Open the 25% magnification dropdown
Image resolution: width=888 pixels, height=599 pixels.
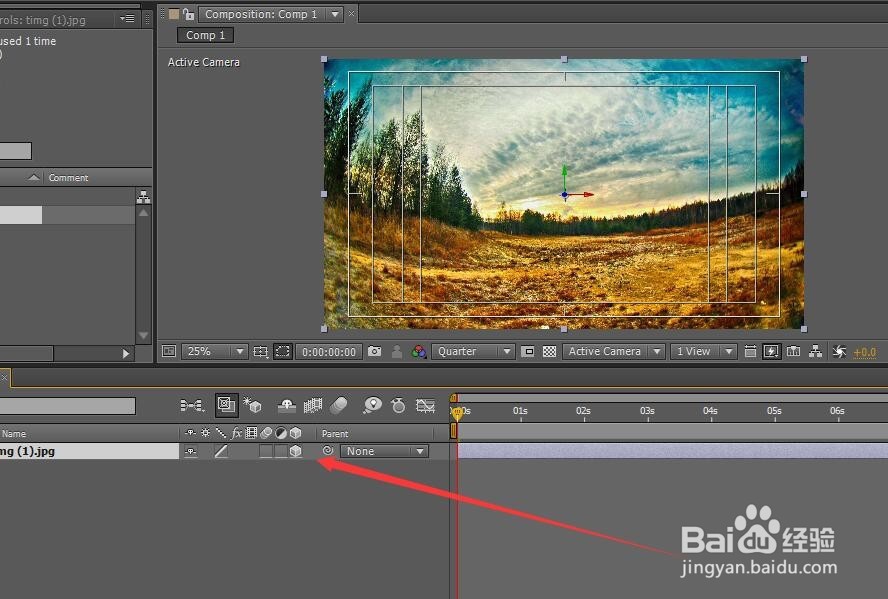tap(214, 352)
